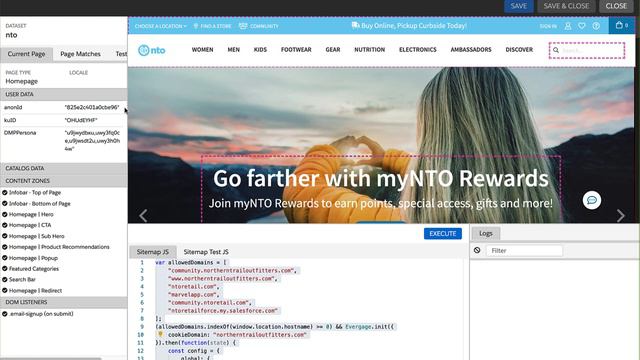Viewport: 640px width, 360px height.
Task: Open the Women menu
Action: pyautogui.click(x=202, y=49)
